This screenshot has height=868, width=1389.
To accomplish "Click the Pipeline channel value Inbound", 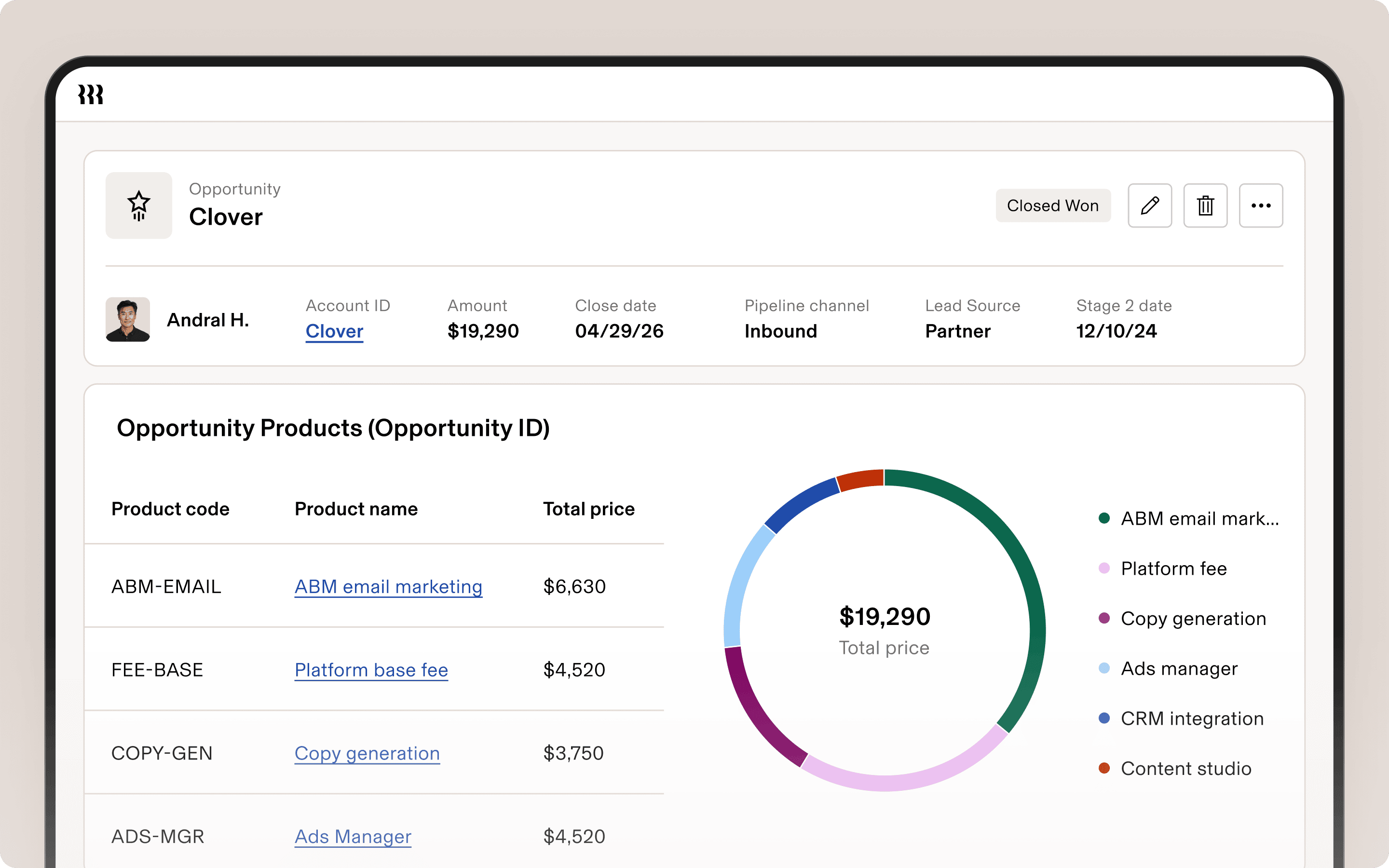I will point(781,331).
